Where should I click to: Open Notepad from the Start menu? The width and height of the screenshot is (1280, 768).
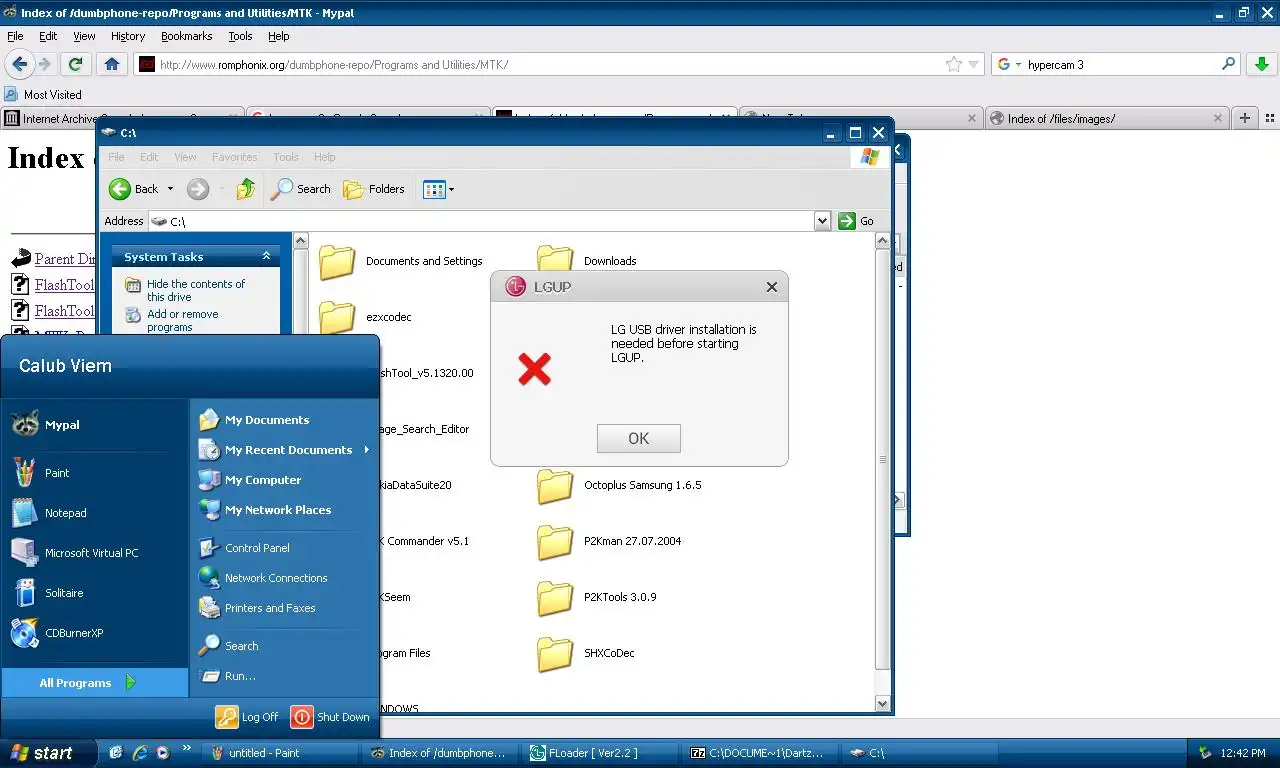pyautogui.click(x=95, y=513)
